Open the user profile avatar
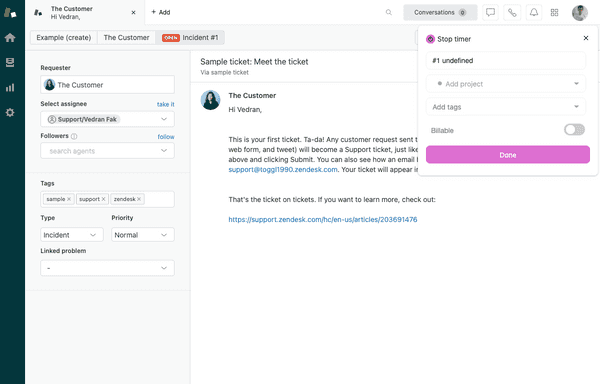Image resolution: width=600 pixels, height=384 pixels. tap(580, 13)
